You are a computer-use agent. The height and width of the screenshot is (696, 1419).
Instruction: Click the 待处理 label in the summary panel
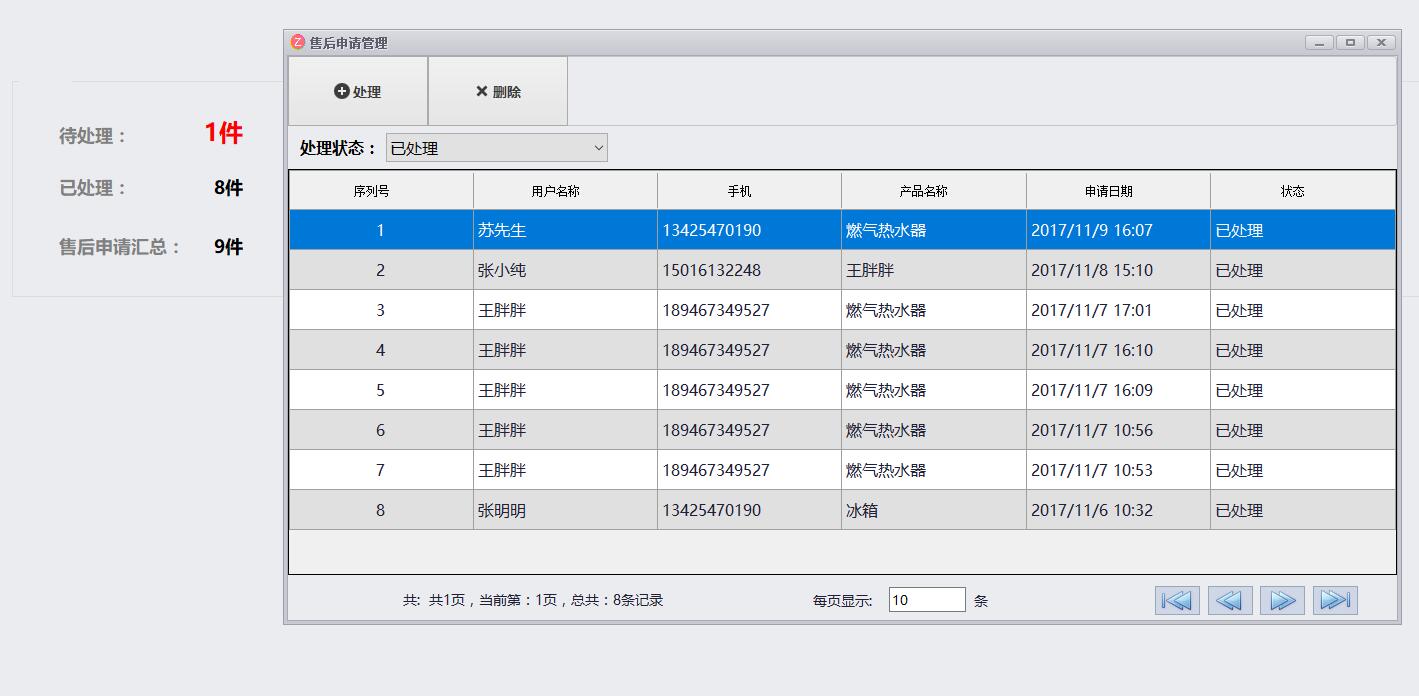(x=92, y=136)
